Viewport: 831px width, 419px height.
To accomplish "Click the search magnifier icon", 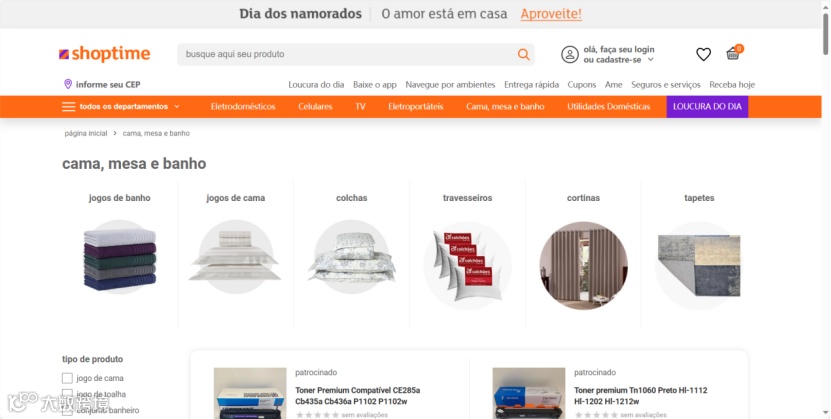I will (524, 54).
